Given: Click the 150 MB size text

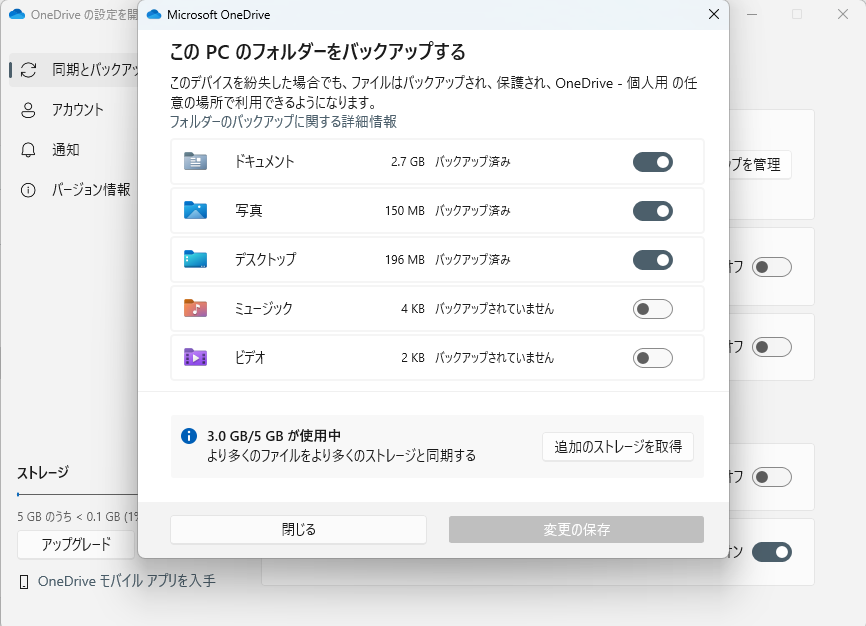Looking at the screenshot, I should click(404, 211).
